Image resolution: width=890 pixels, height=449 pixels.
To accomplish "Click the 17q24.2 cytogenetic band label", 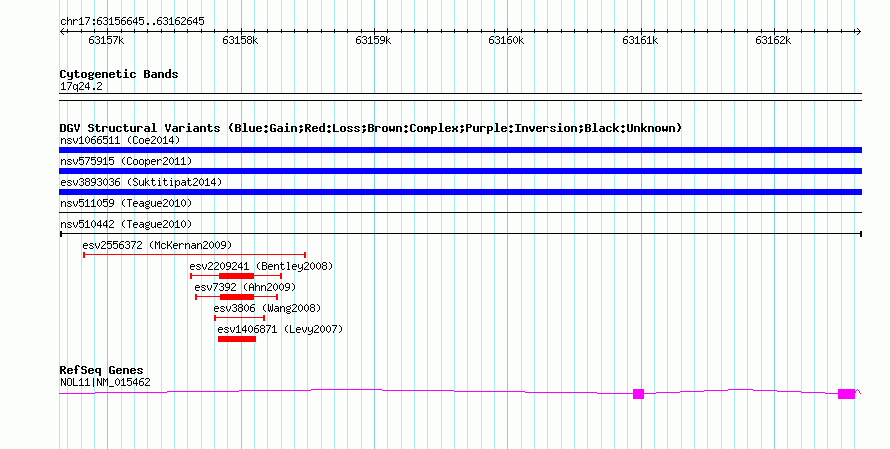I will coord(81,86).
